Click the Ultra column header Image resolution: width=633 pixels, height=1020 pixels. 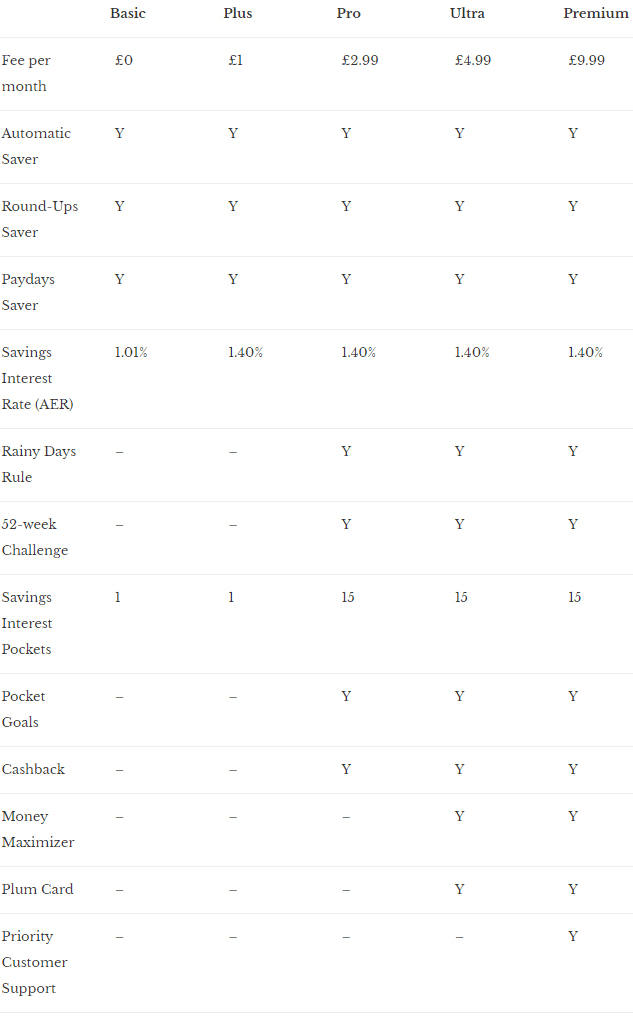(467, 13)
